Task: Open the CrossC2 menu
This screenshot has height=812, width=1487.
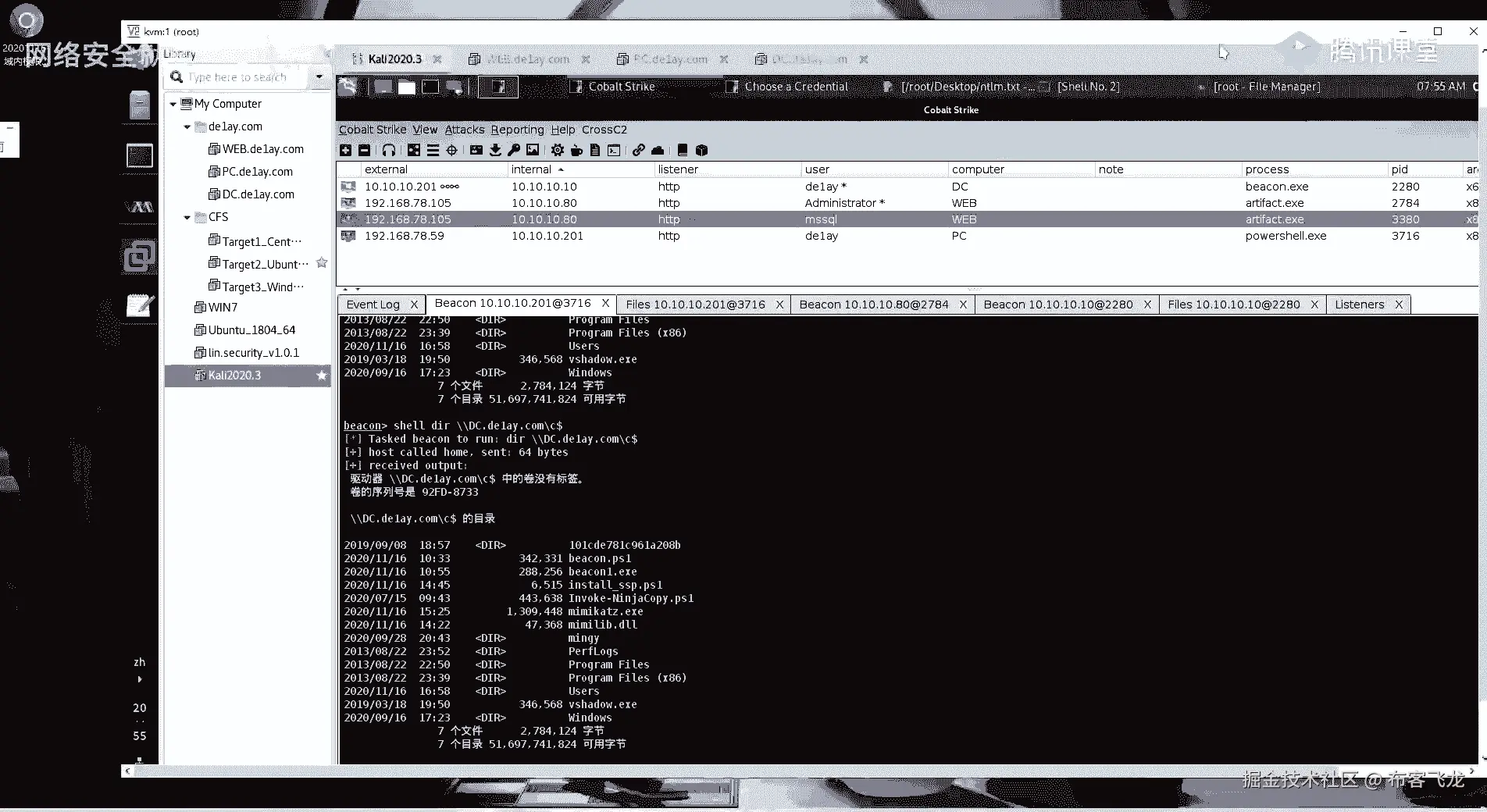Action: pyautogui.click(x=604, y=130)
